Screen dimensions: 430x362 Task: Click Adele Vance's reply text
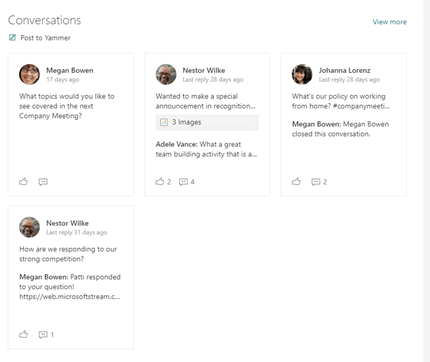206,149
